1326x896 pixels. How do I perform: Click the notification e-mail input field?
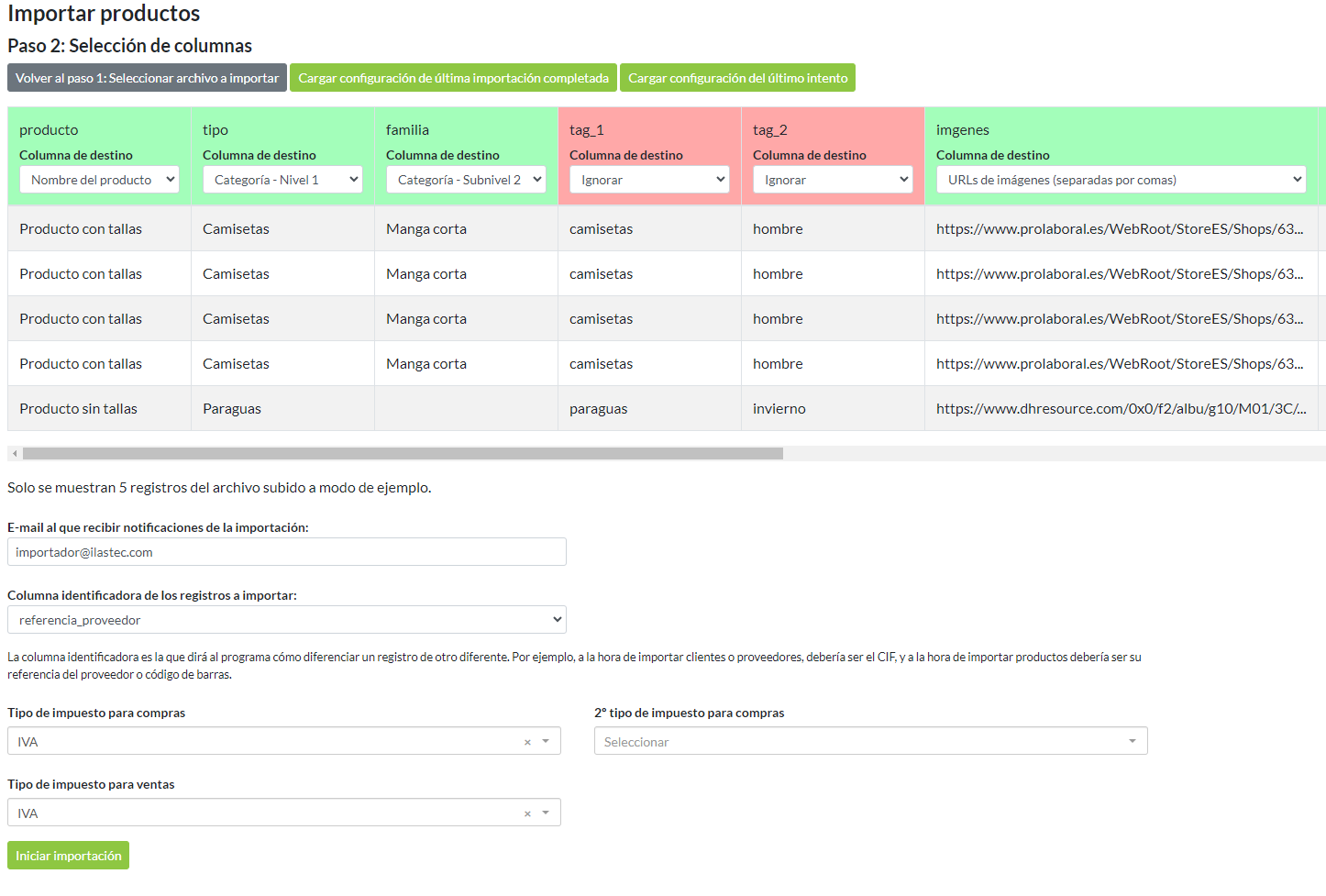point(286,552)
